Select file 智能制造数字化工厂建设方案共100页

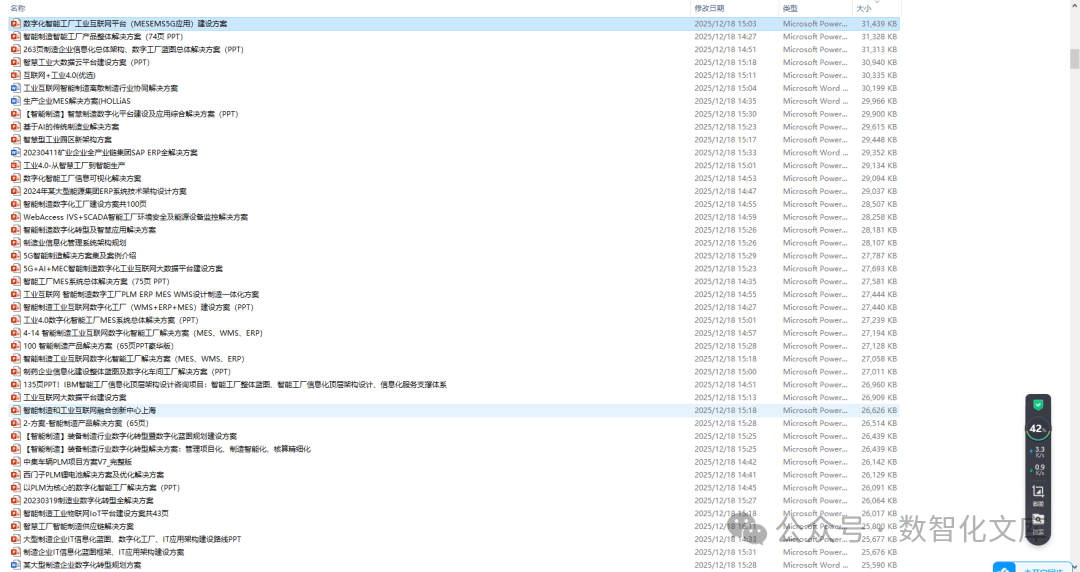[x=85, y=204]
